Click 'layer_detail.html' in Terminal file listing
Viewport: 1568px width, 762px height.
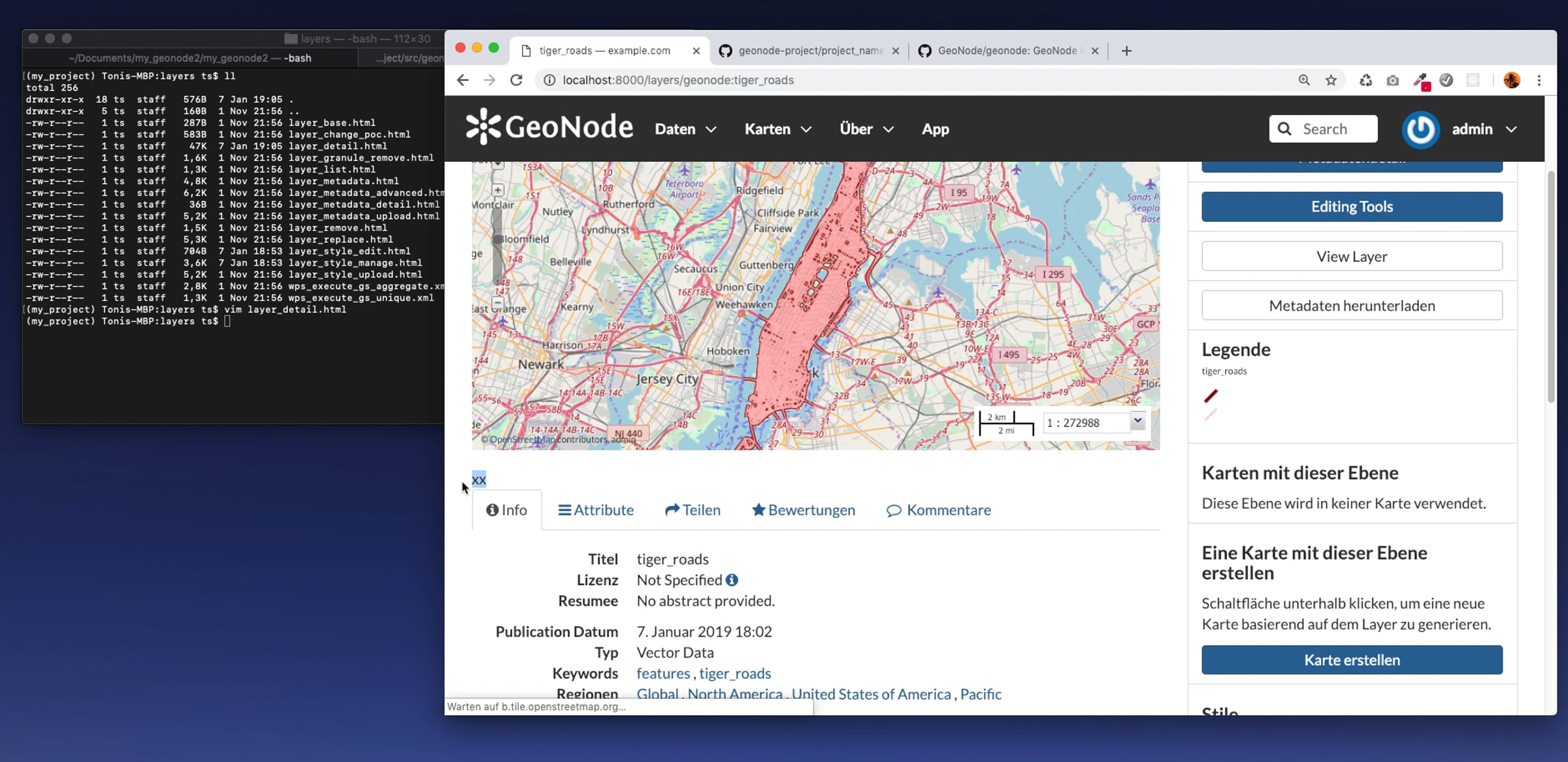click(338, 146)
